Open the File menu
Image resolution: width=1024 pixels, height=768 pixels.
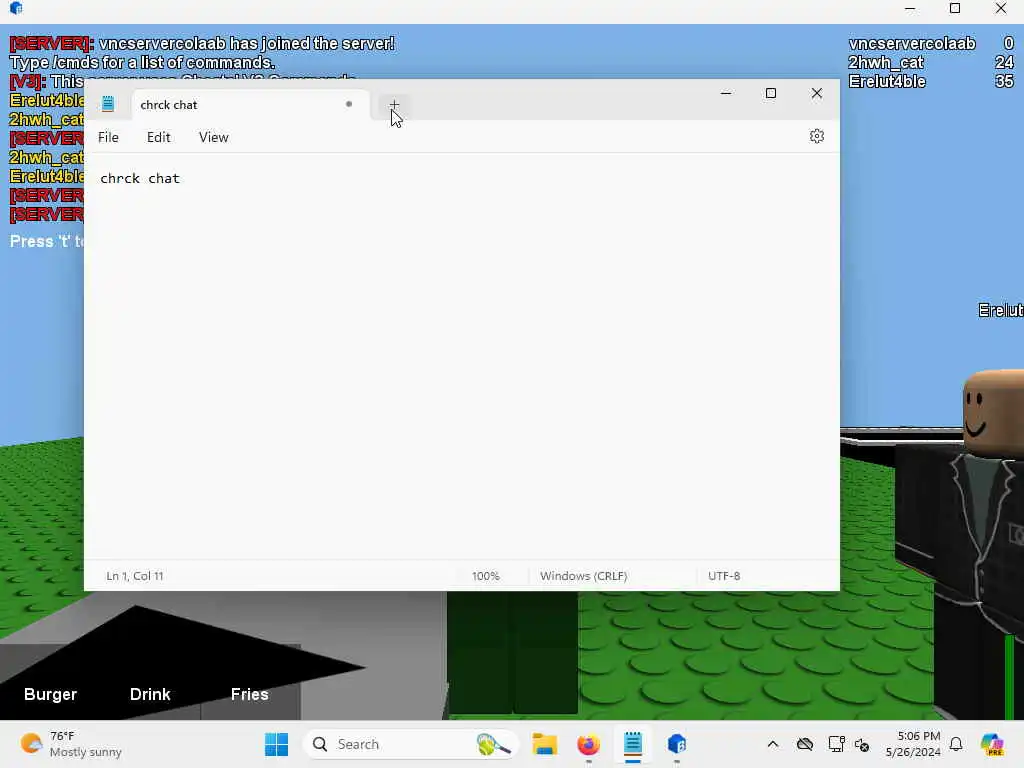coord(108,137)
